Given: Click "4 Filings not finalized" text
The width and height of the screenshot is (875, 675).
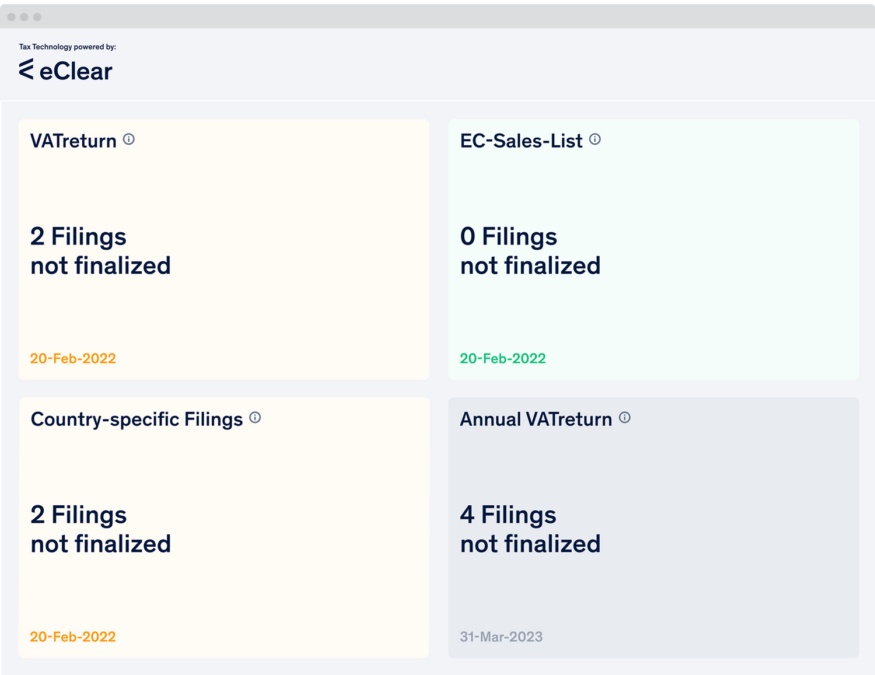Looking at the screenshot, I should [x=530, y=529].
